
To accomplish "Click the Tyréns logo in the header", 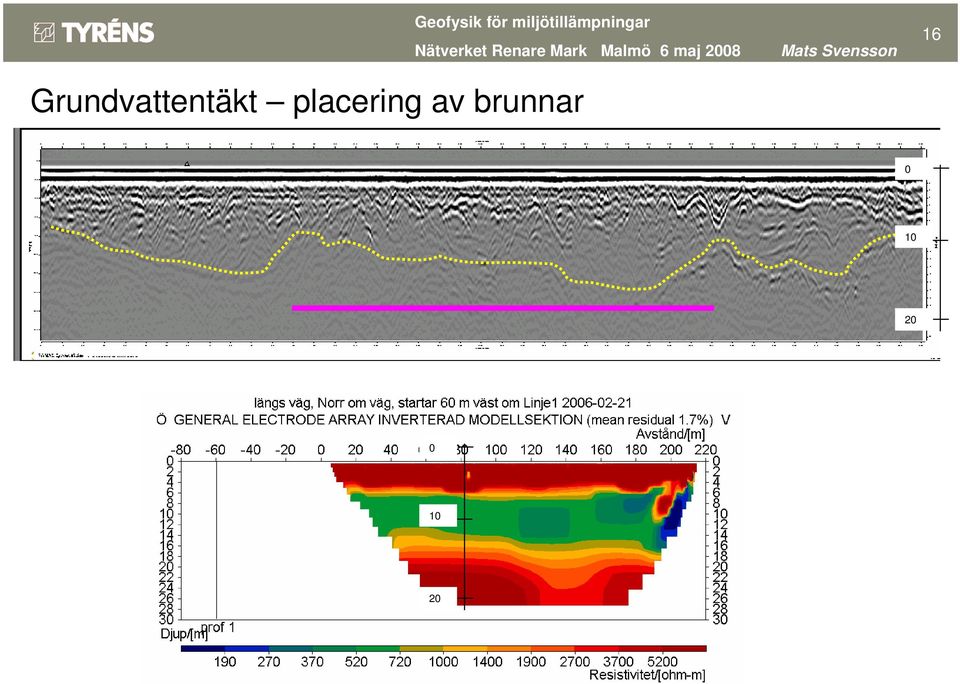I will (94, 32).
